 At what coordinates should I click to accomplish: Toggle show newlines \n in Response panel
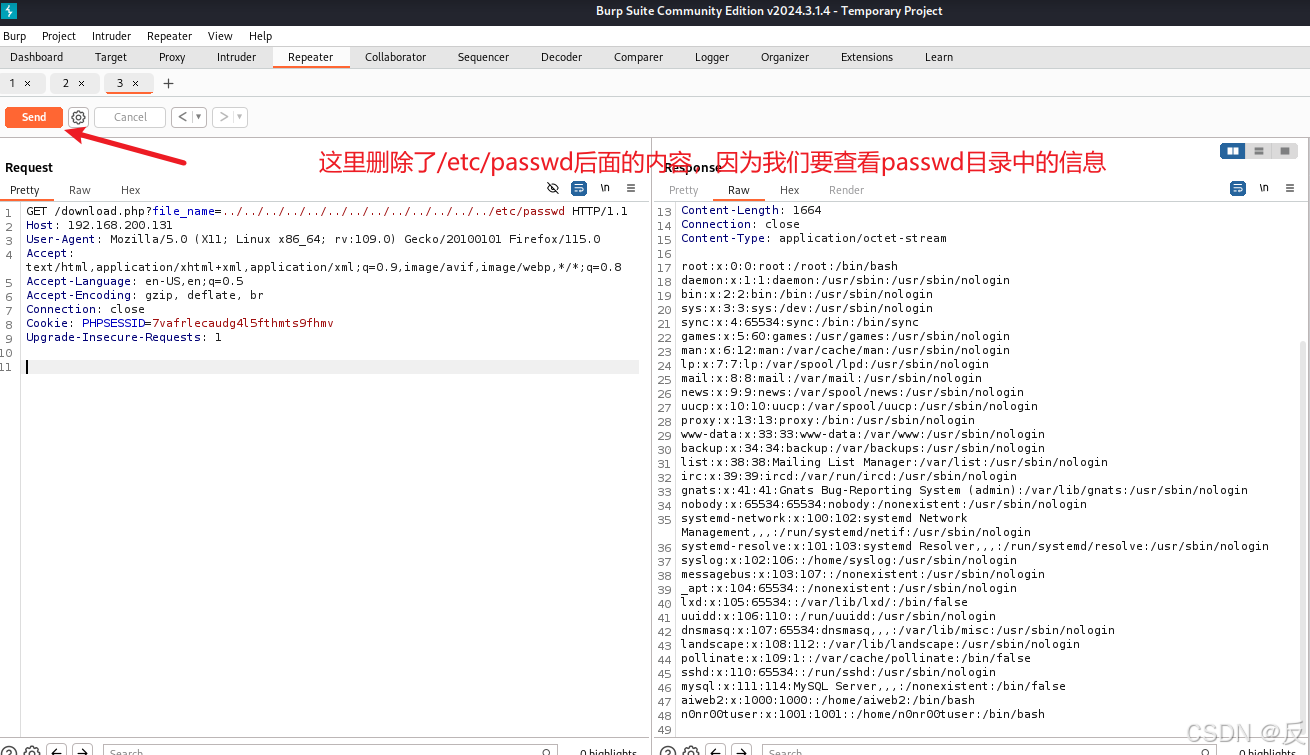(1264, 188)
